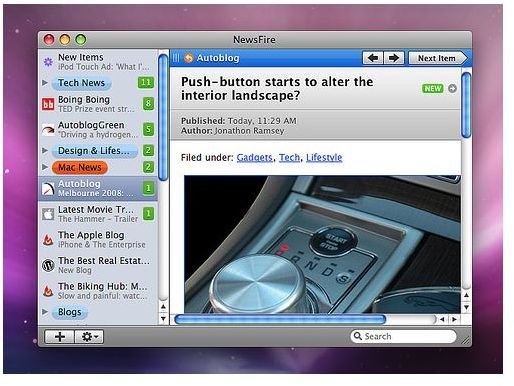Select The Biking Hub feed

point(98,291)
